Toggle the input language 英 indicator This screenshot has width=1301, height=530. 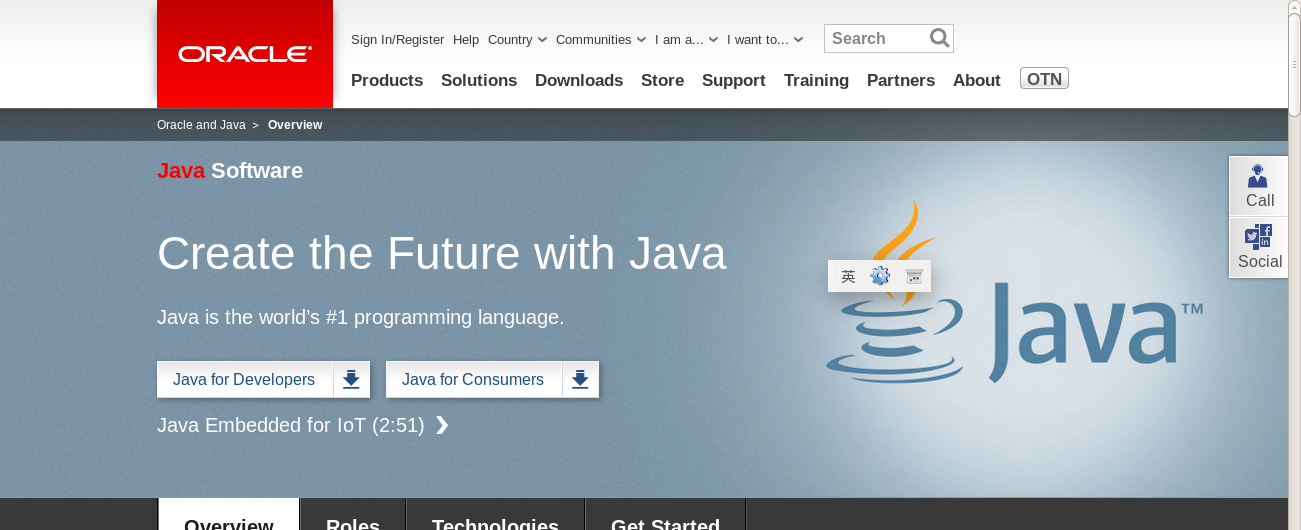[x=848, y=276]
